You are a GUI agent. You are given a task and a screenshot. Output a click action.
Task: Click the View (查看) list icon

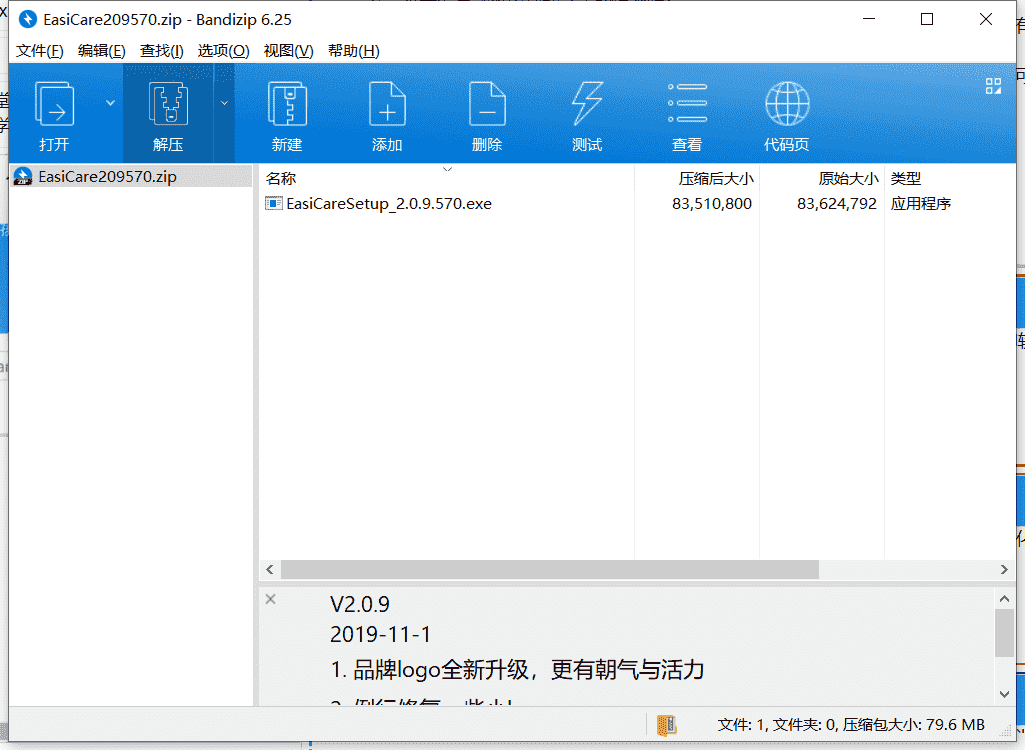click(x=687, y=103)
